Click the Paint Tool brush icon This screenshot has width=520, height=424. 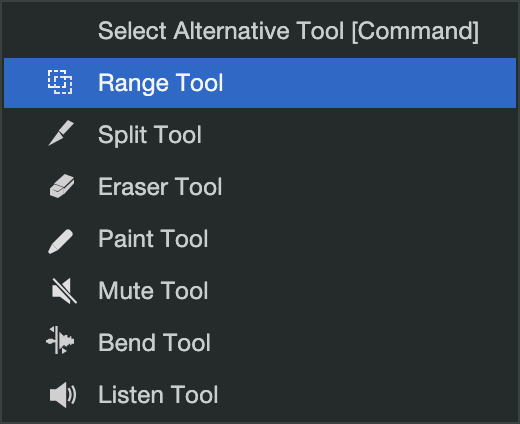[61, 242]
